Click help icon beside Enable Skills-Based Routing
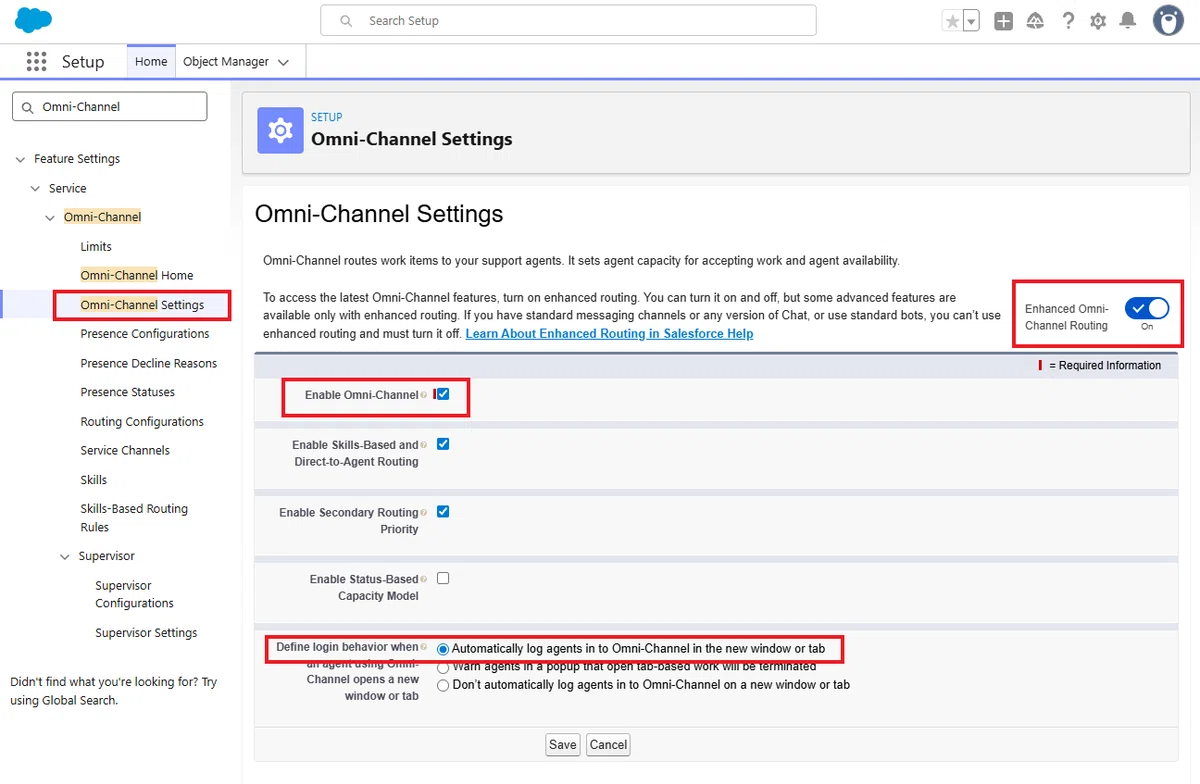 click(423, 445)
